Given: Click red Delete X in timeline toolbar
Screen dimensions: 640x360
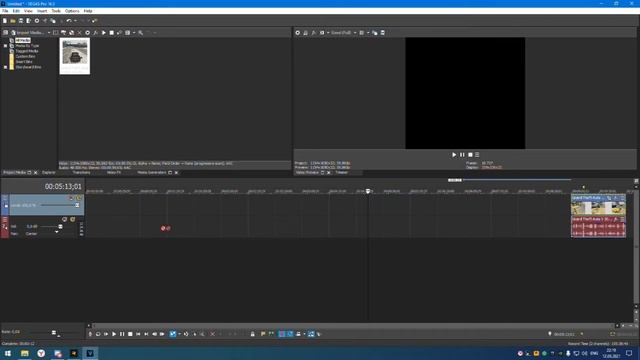Looking at the screenshot, I should (213, 334).
